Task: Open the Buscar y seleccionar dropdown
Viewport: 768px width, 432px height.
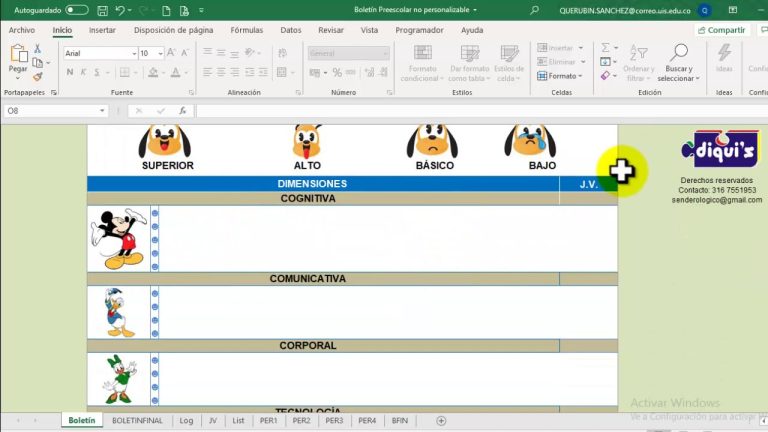Action: tap(678, 73)
